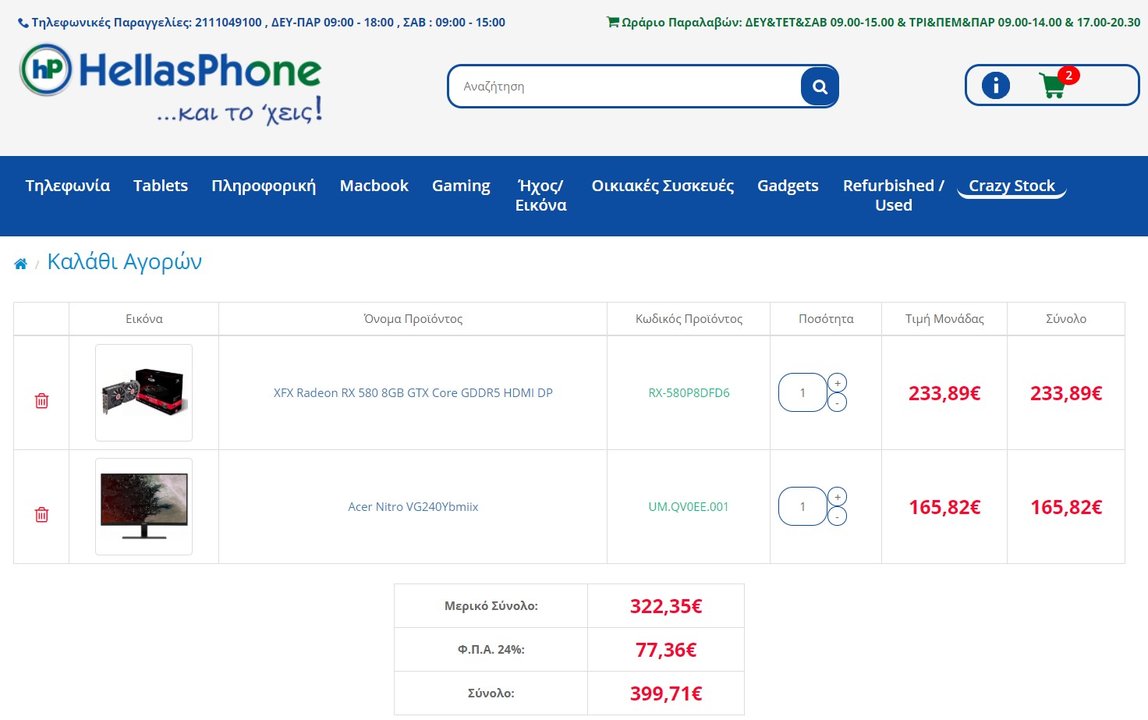Viewport: 1148px width, 720px height.
Task: Click the Όνομα Προϊόντος column header
Action: [x=413, y=319]
